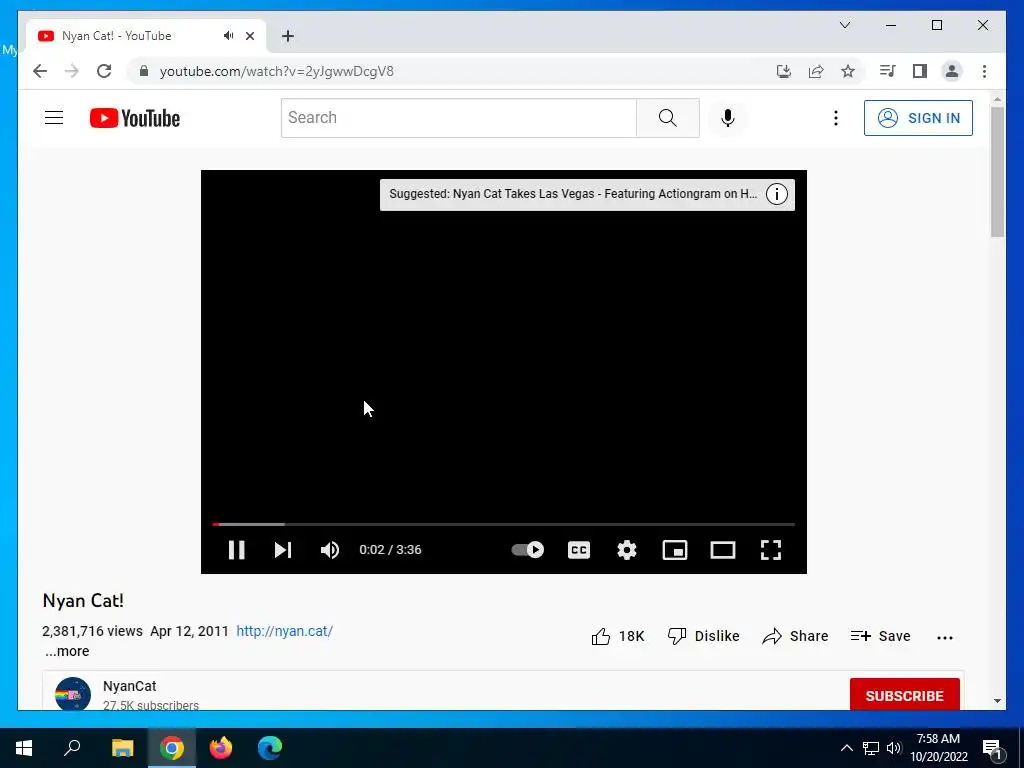This screenshot has width=1024, height=768.
Task: Open video settings gear
Action: [x=627, y=550]
